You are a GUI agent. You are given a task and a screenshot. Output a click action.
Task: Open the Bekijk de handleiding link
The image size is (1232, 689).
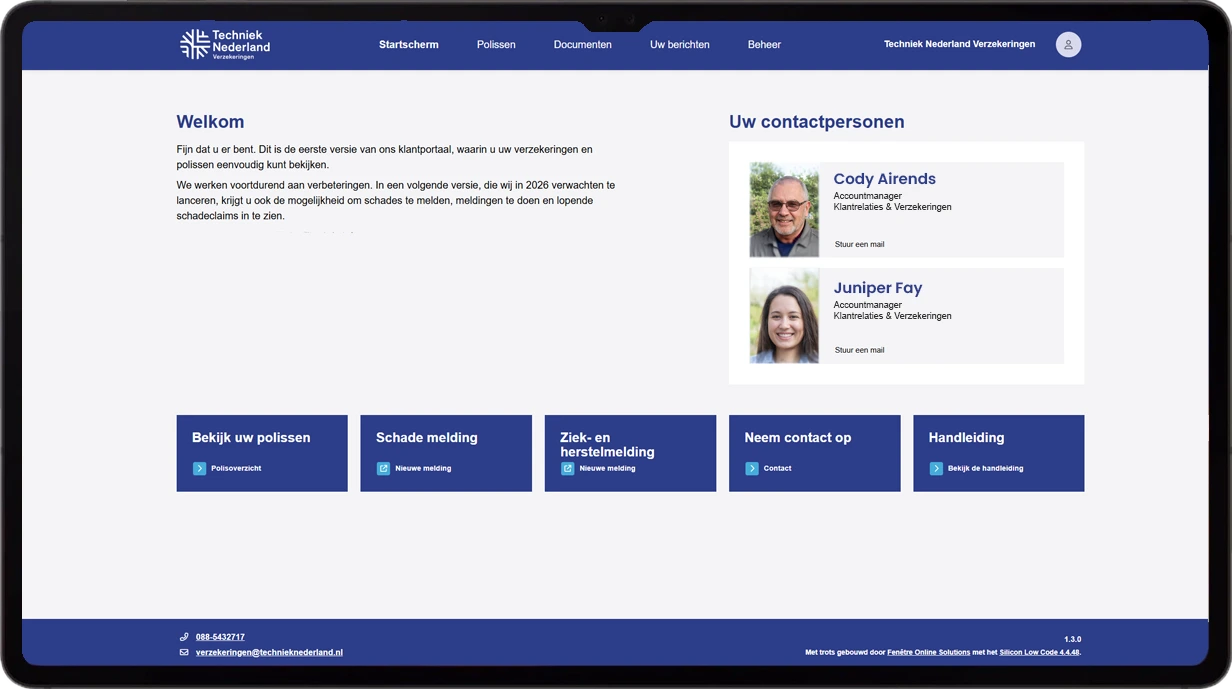pyautogui.click(x=985, y=468)
